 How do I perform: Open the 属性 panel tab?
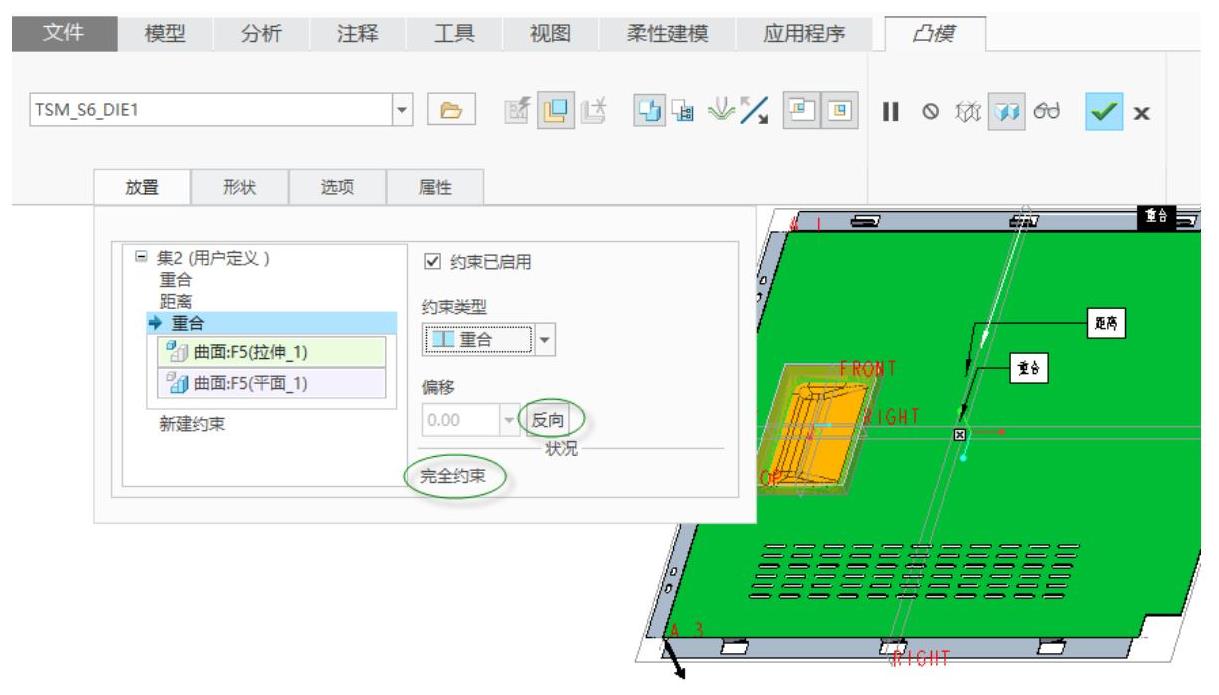click(x=435, y=187)
